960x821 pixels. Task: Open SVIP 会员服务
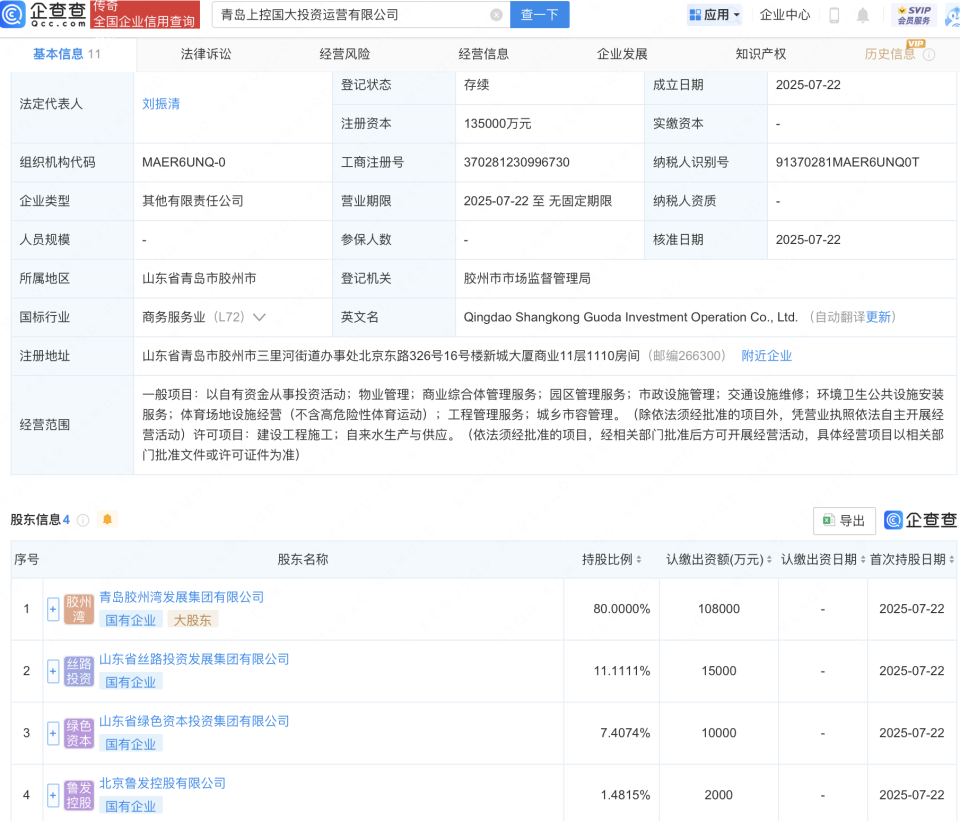913,15
